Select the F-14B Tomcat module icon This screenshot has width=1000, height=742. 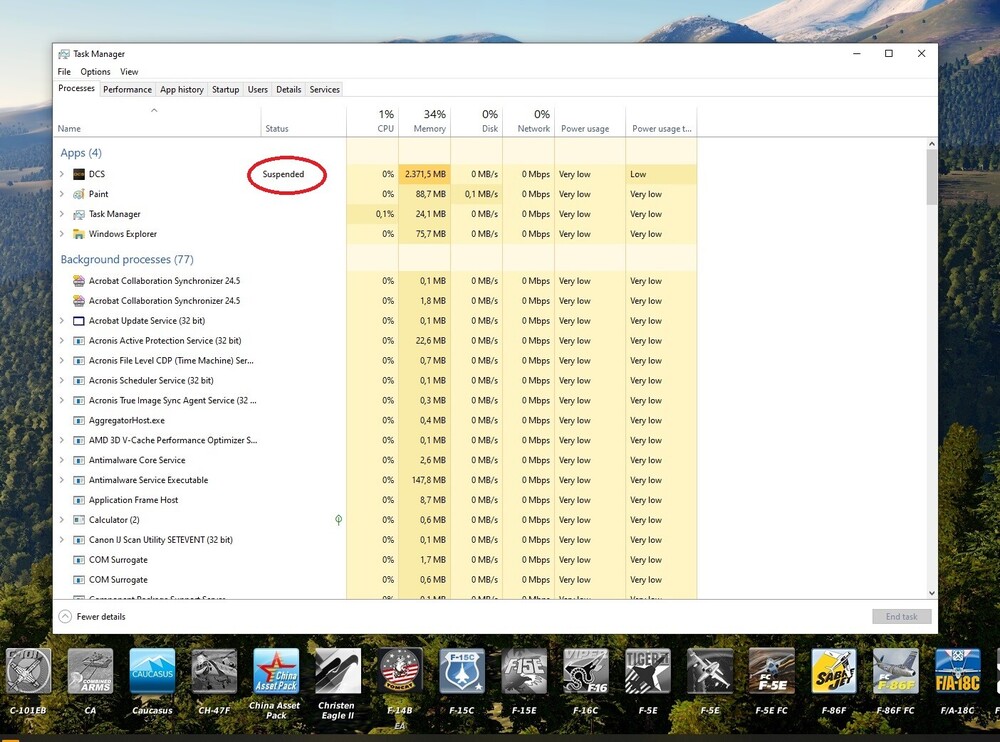pos(400,671)
